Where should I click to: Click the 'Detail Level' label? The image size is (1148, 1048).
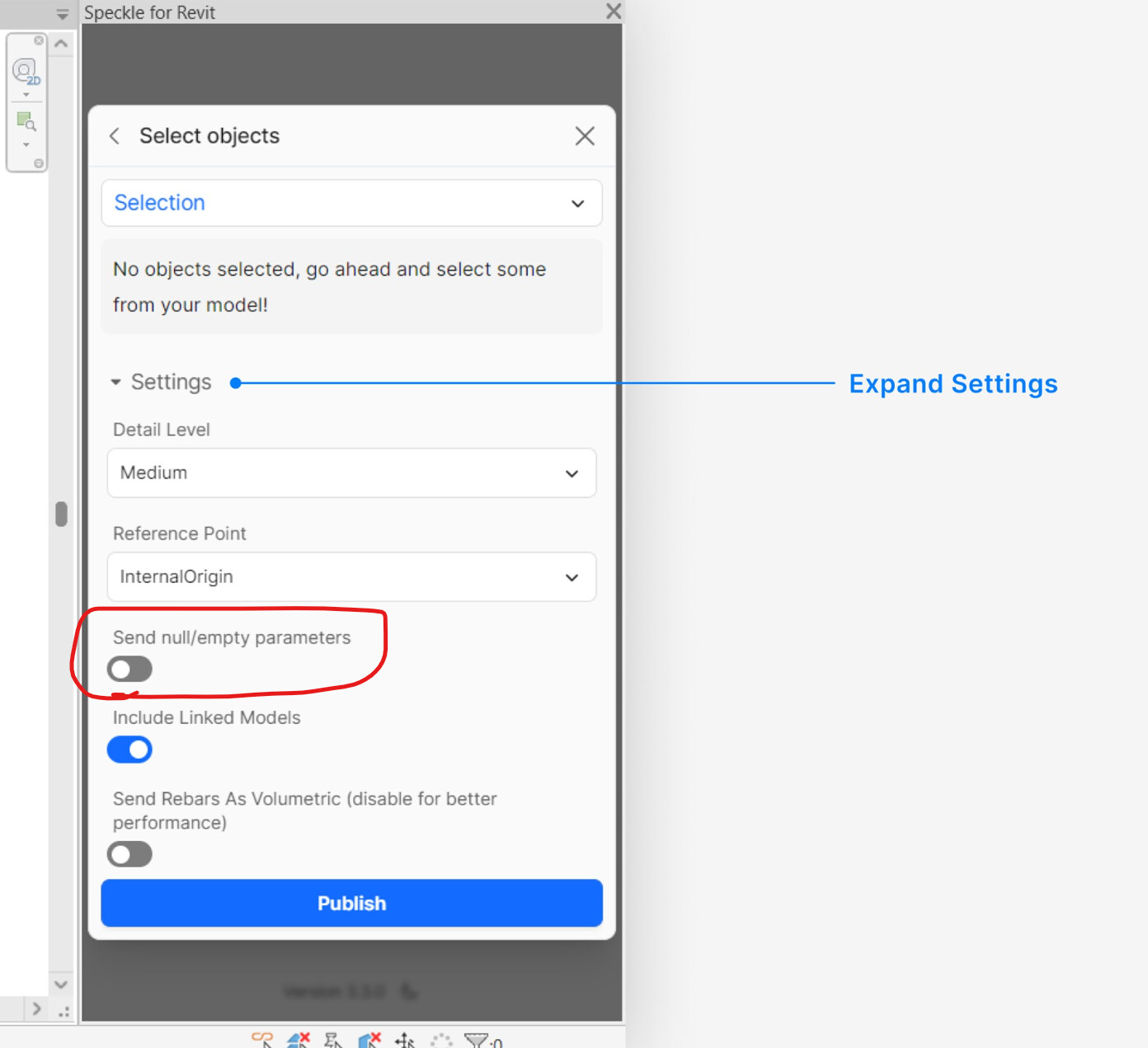click(x=162, y=430)
